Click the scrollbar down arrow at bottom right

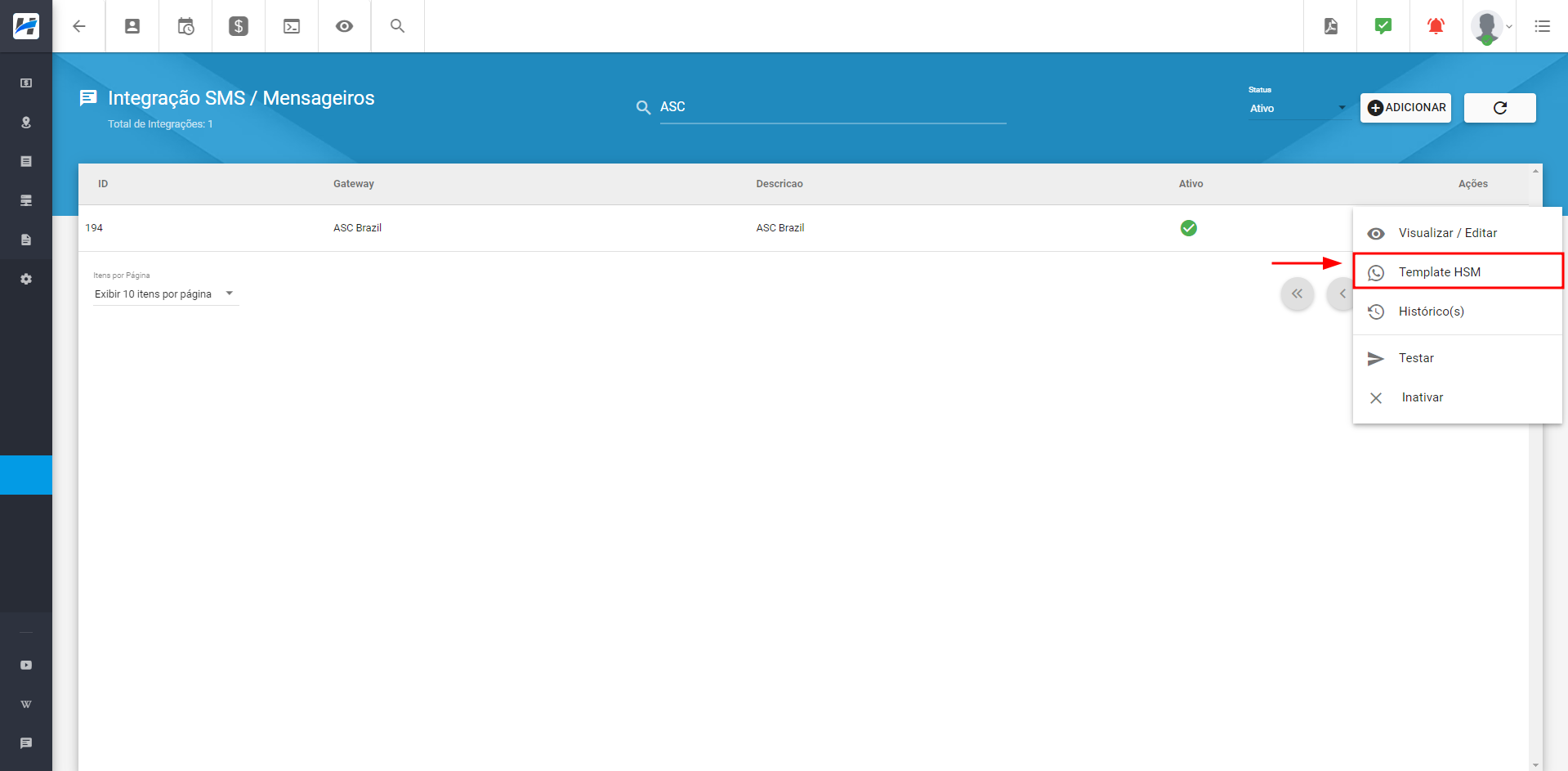(x=1536, y=765)
